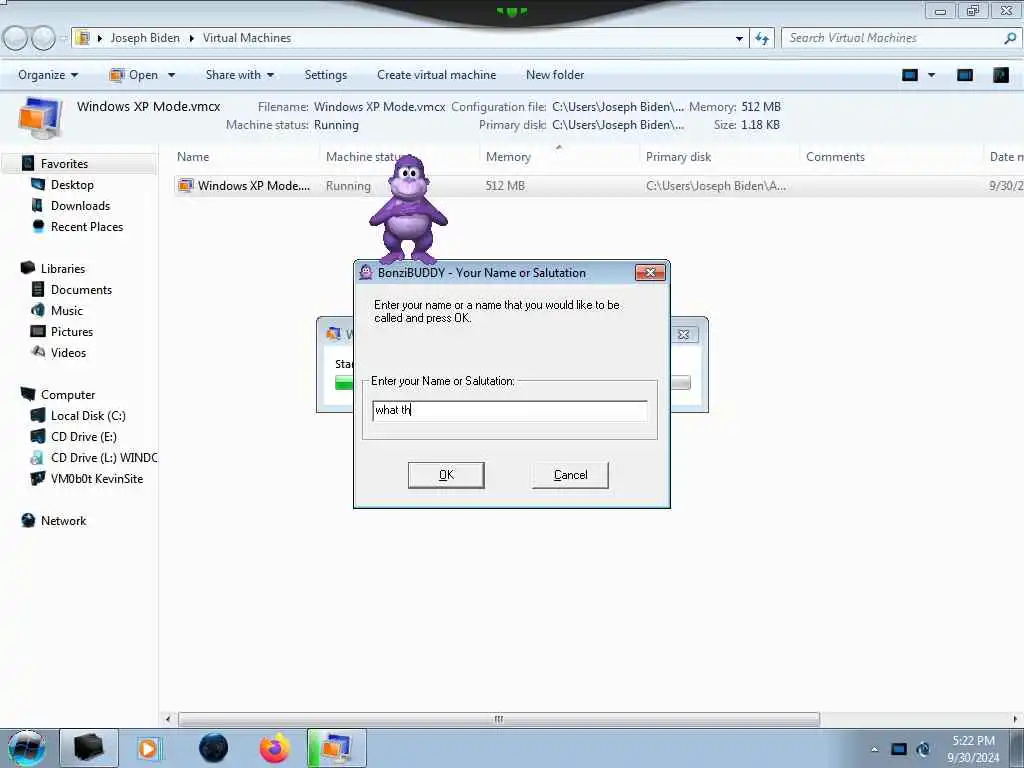Click the network tray icon
Viewport: 1024px width, 768px height.
[923, 749]
